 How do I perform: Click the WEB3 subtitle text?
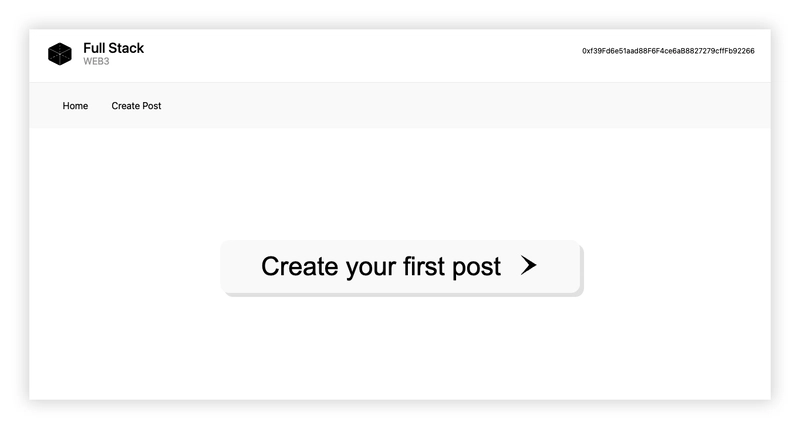tap(96, 61)
